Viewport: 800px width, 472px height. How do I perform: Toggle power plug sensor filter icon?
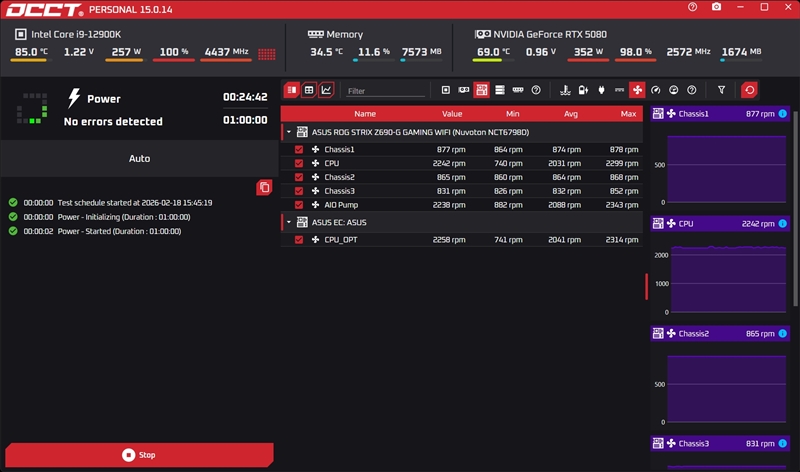tap(602, 90)
